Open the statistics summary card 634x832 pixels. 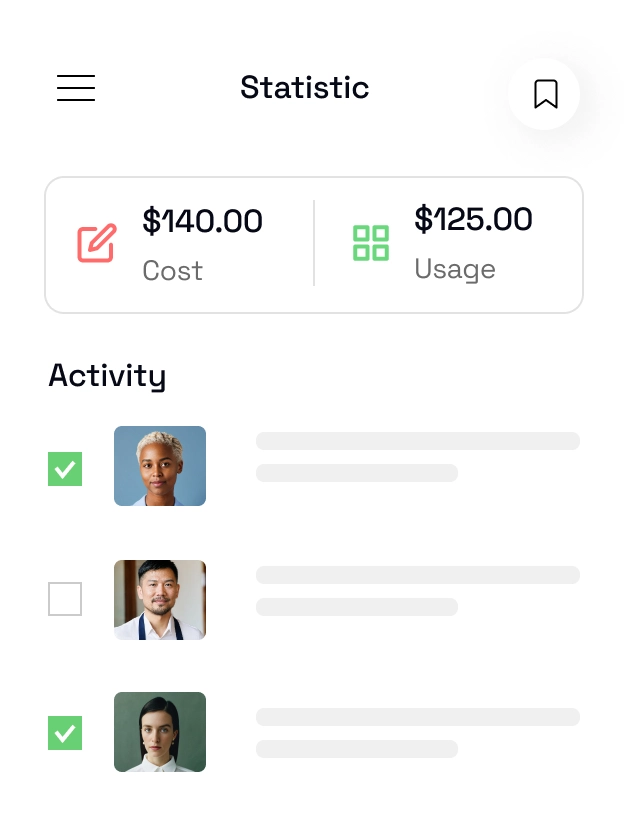tap(314, 243)
